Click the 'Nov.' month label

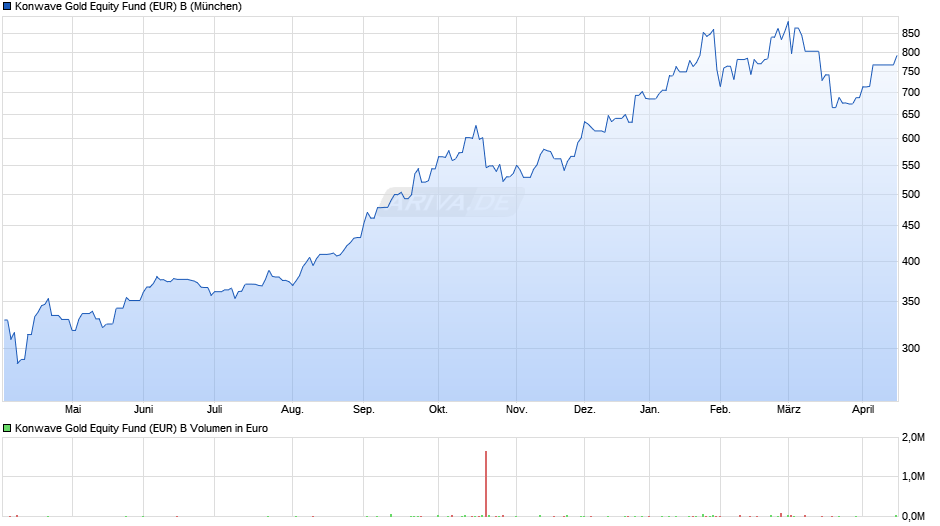tap(516, 409)
